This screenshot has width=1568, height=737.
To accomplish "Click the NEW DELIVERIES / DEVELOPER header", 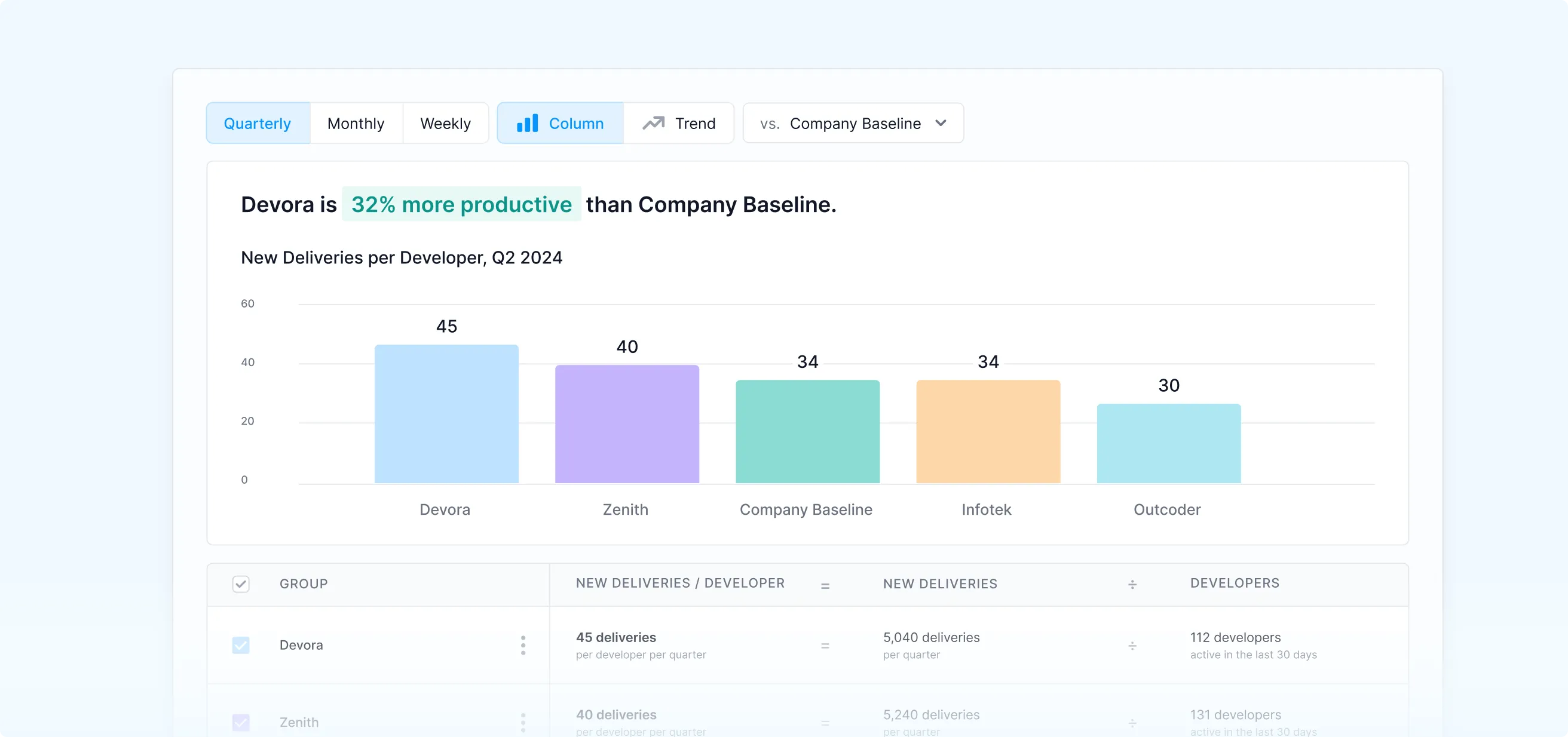I will tap(680, 583).
